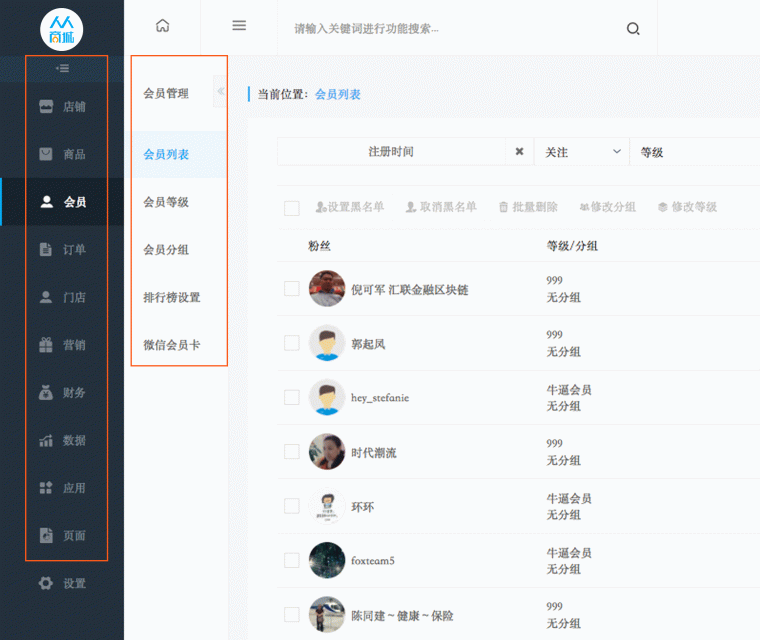Click the 会员管理 submenu header
This screenshot has width=760, height=640.
point(166,93)
